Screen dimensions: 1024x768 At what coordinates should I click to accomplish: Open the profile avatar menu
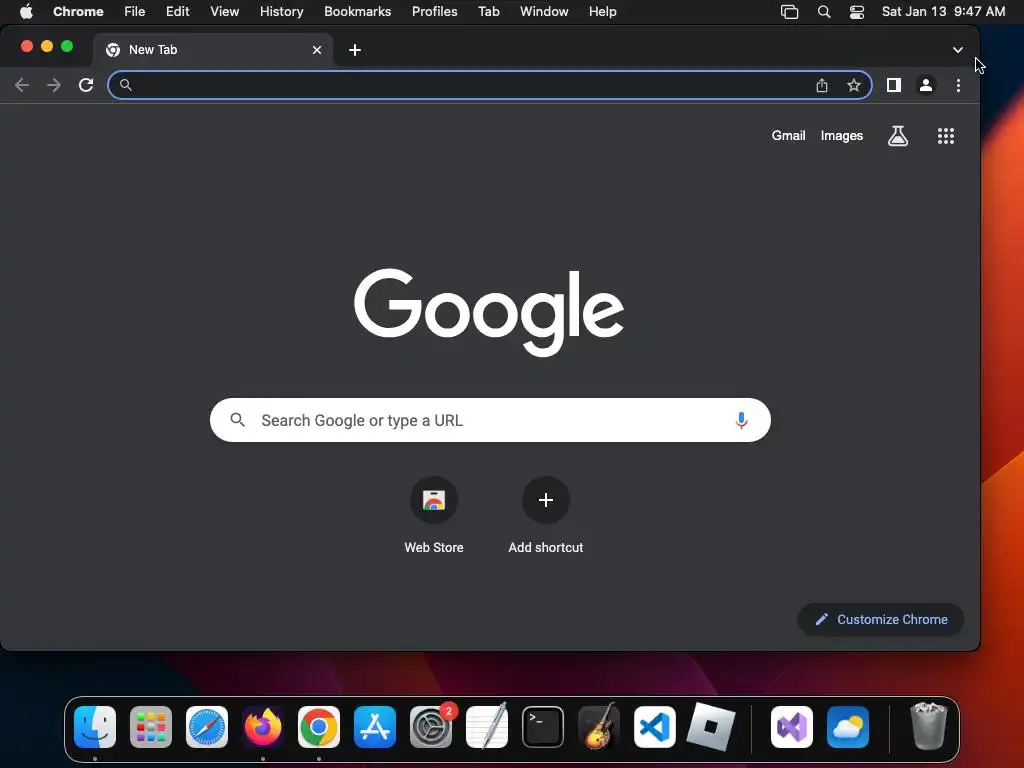[x=925, y=85]
